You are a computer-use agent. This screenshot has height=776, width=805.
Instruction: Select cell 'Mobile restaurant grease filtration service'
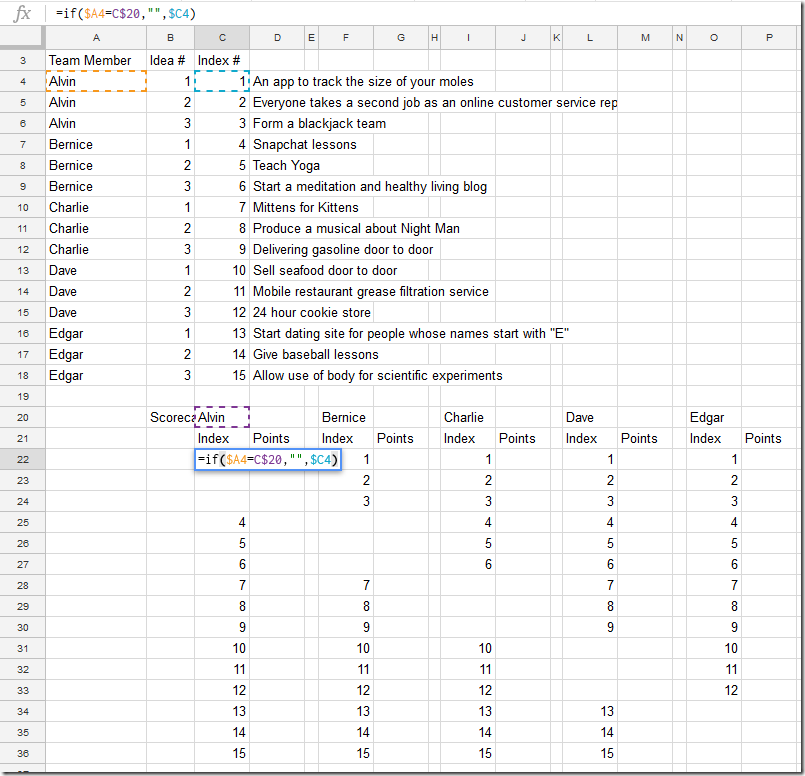tap(371, 292)
